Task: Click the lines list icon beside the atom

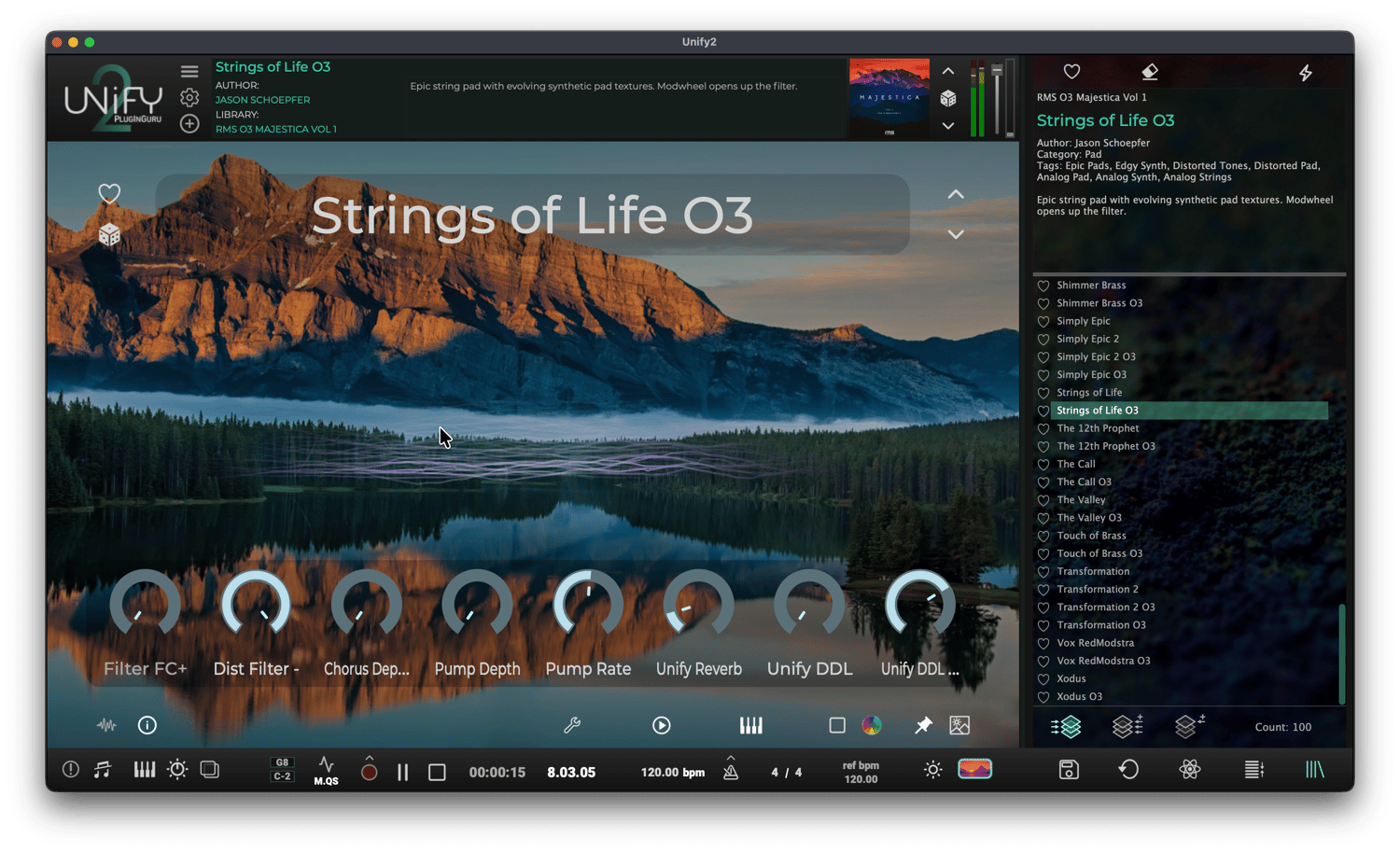Action: click(1254, 770)
